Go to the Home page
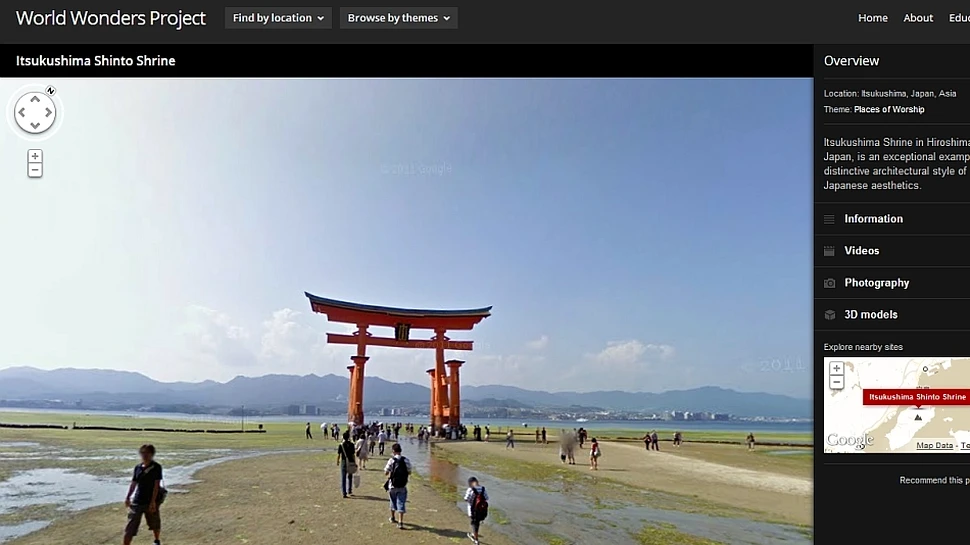Image resolution: width=970 pixels, height=545 pixels. coord(873,18)
